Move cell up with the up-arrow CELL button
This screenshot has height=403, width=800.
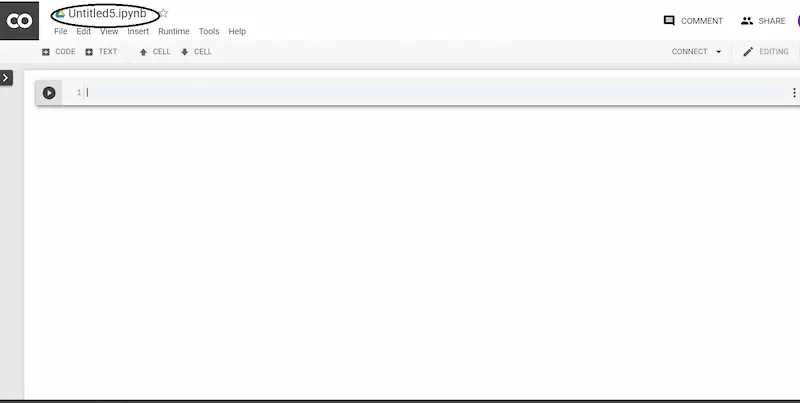coord(155,52)
